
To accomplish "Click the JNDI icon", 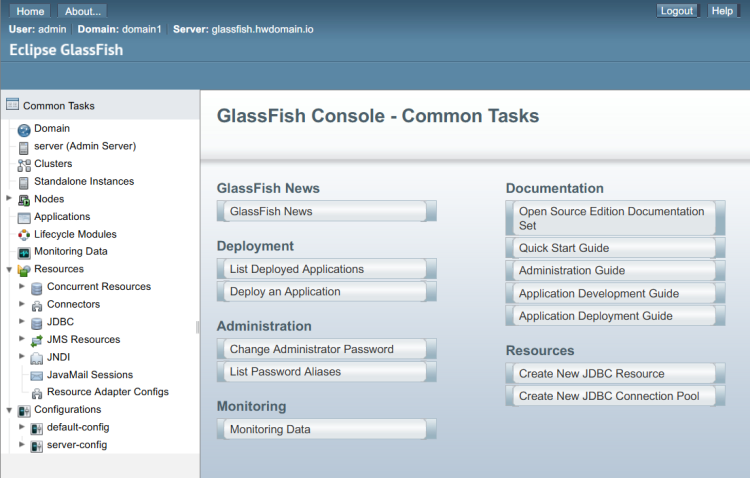I will click(36, 358).
